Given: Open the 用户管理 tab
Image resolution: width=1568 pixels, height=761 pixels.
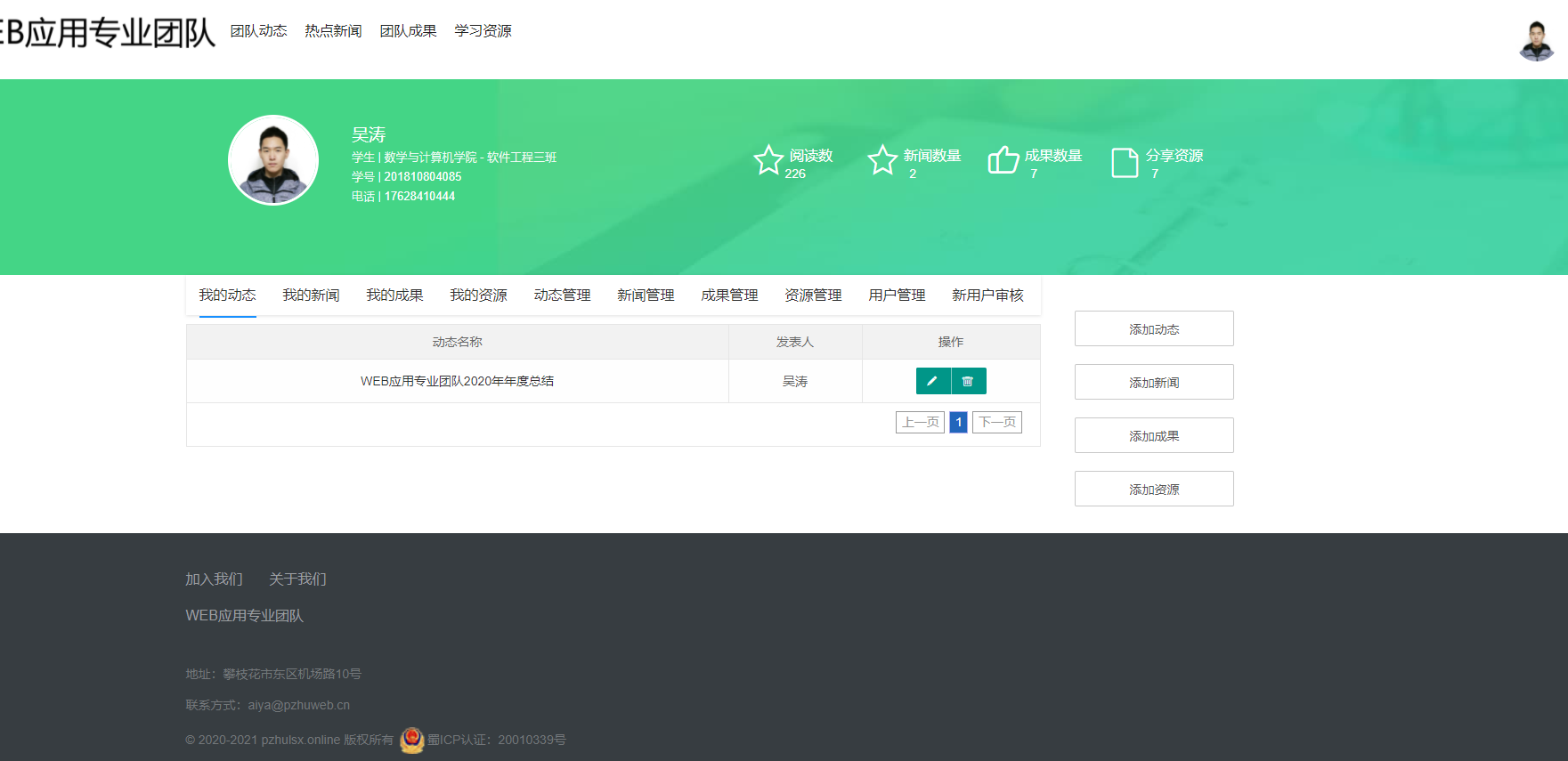Looking at the screenshot, I should click(897, 295).
